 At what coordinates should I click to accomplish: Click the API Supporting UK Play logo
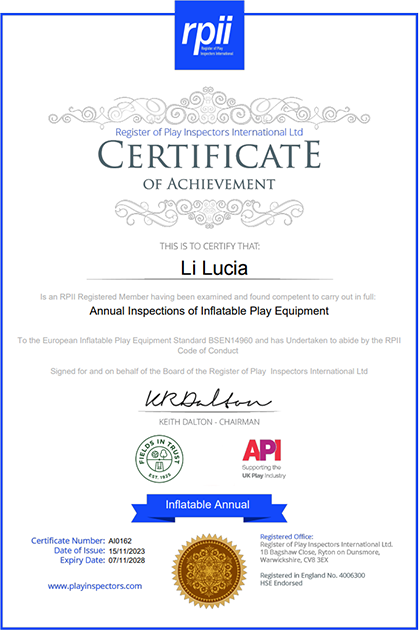[263, 459]
